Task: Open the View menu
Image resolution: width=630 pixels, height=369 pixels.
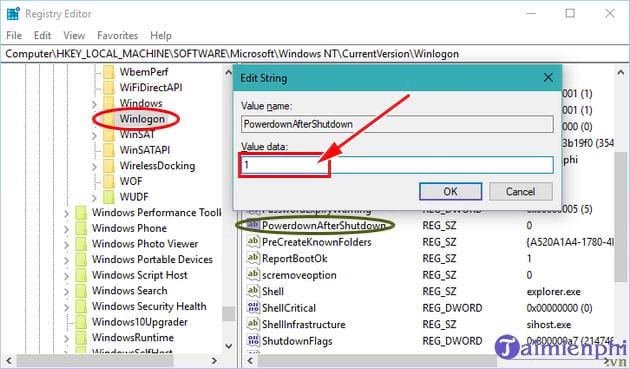Action: [74, 35]
